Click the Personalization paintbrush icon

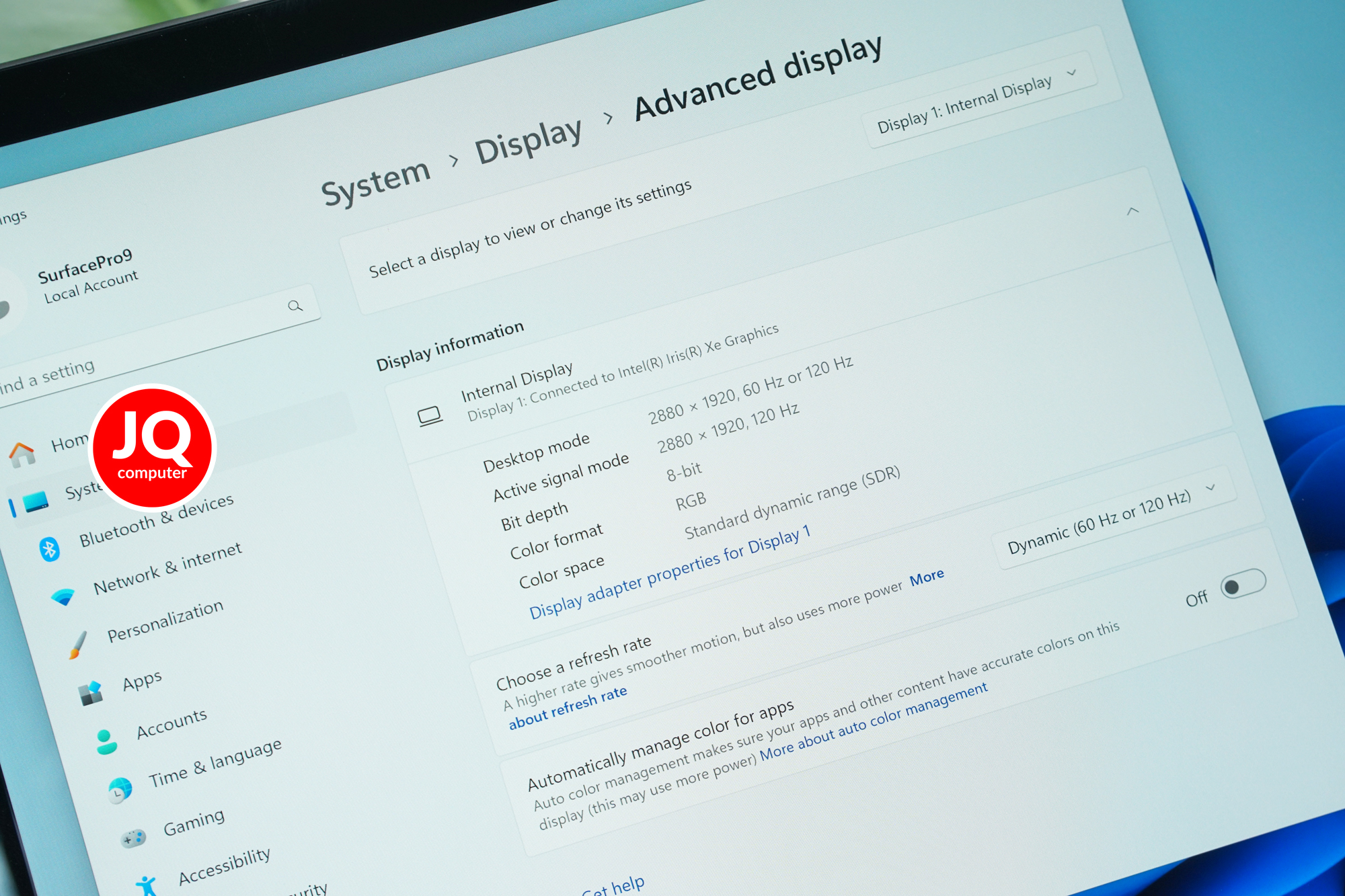77,645
